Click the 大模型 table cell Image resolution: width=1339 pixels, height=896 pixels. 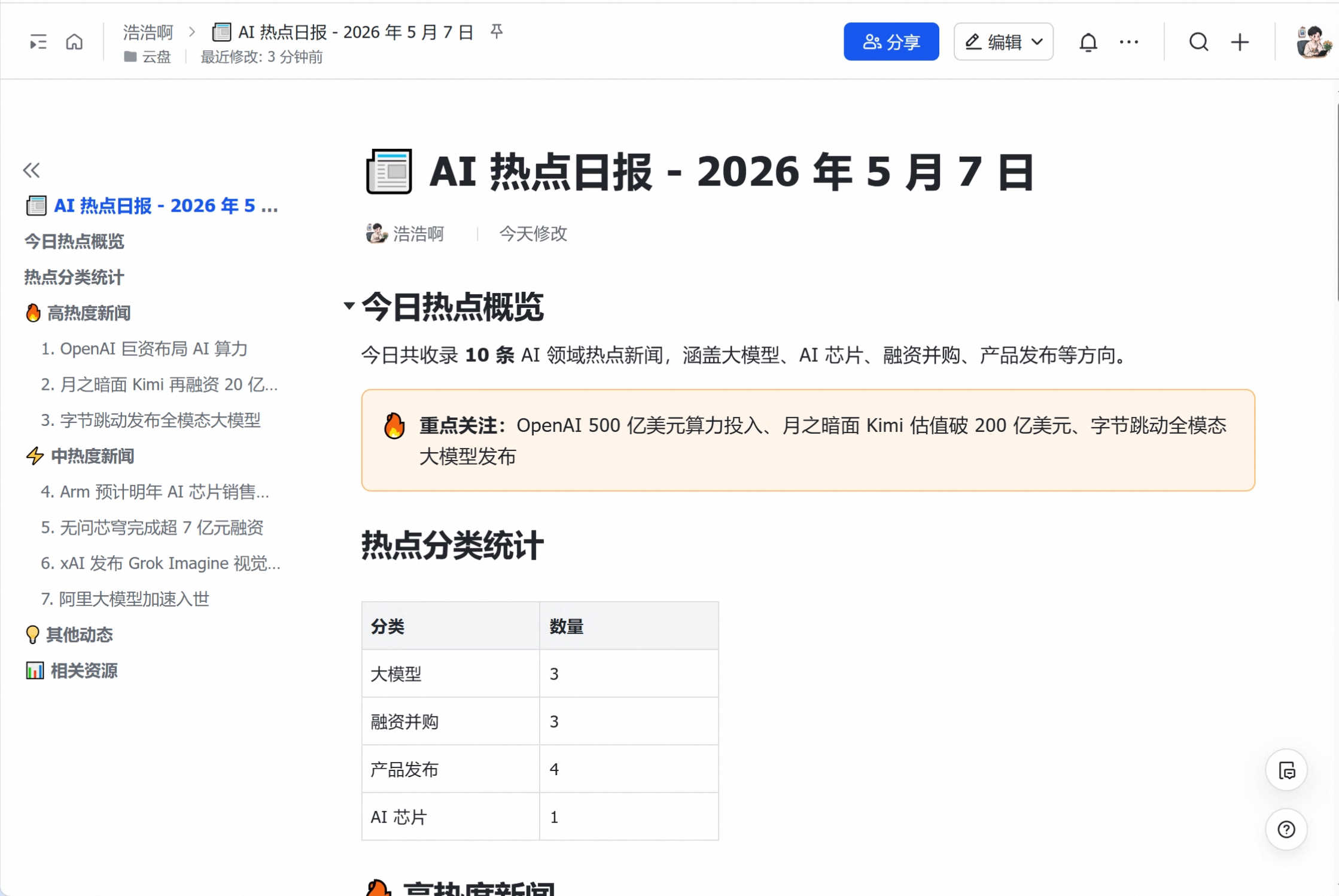[x=451, y=674]
